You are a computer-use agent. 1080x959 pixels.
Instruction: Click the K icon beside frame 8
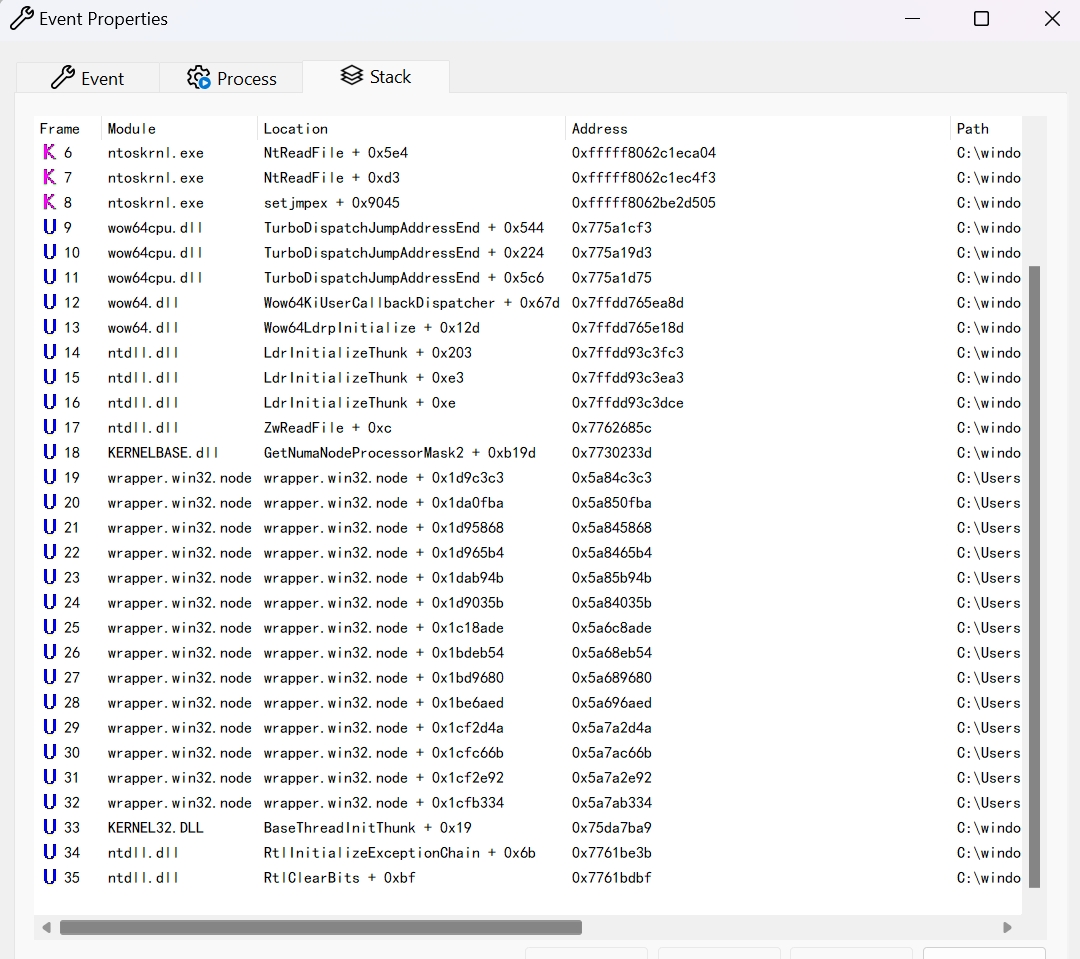click(49, 203)
